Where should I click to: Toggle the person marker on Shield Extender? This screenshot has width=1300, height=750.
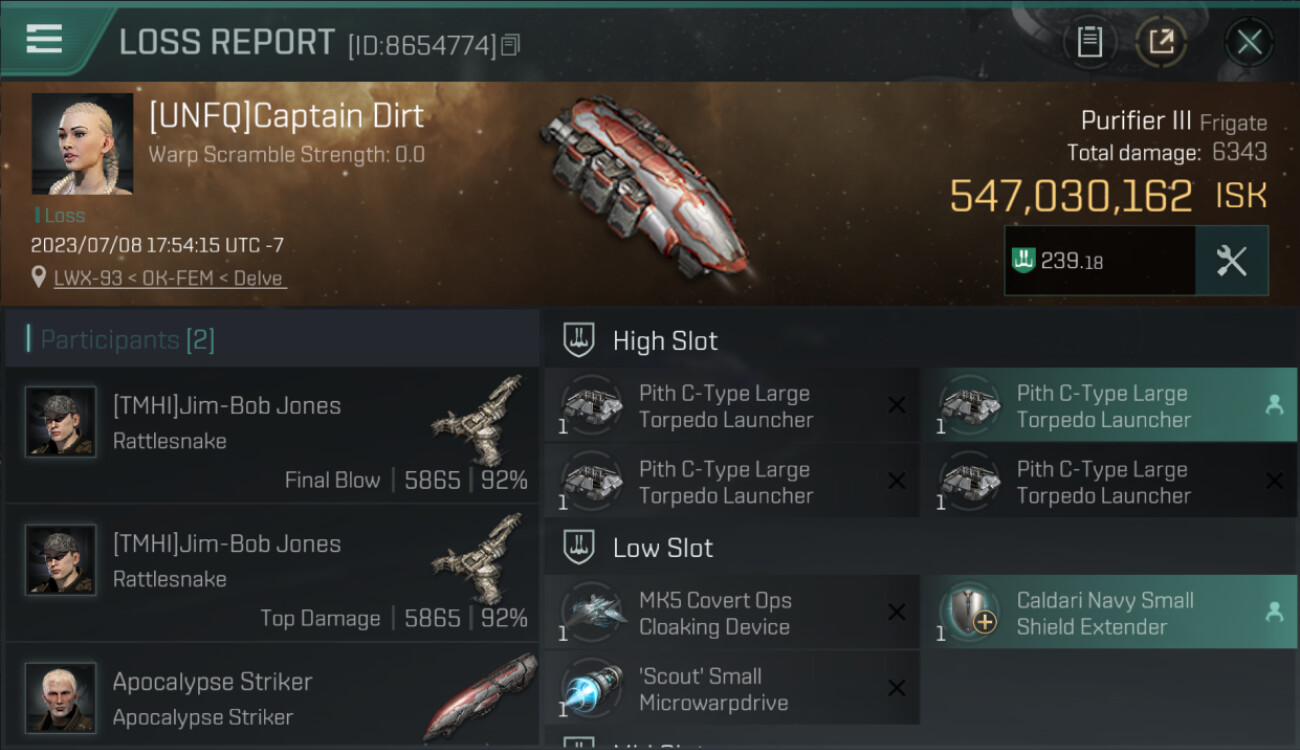[x=1274, y=612]
